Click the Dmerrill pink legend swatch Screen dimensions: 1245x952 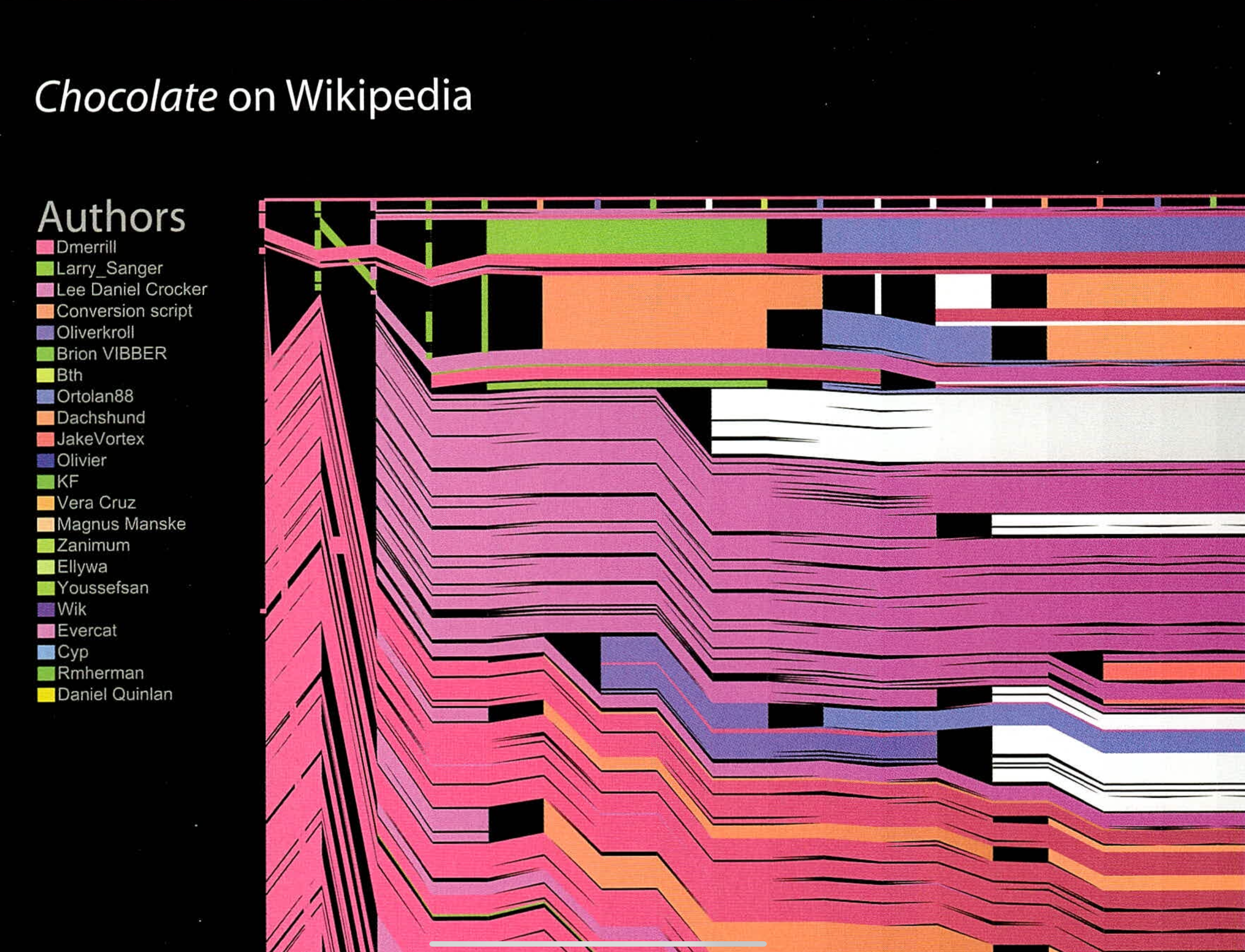click(45, 247)
